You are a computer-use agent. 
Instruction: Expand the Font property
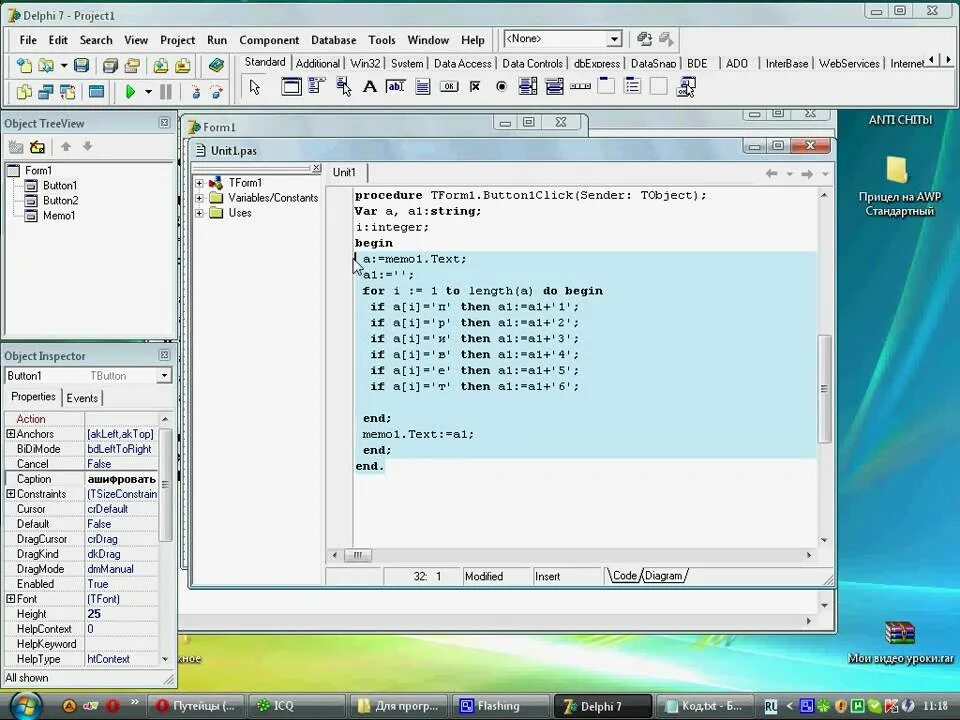click(x=10, y=599)
